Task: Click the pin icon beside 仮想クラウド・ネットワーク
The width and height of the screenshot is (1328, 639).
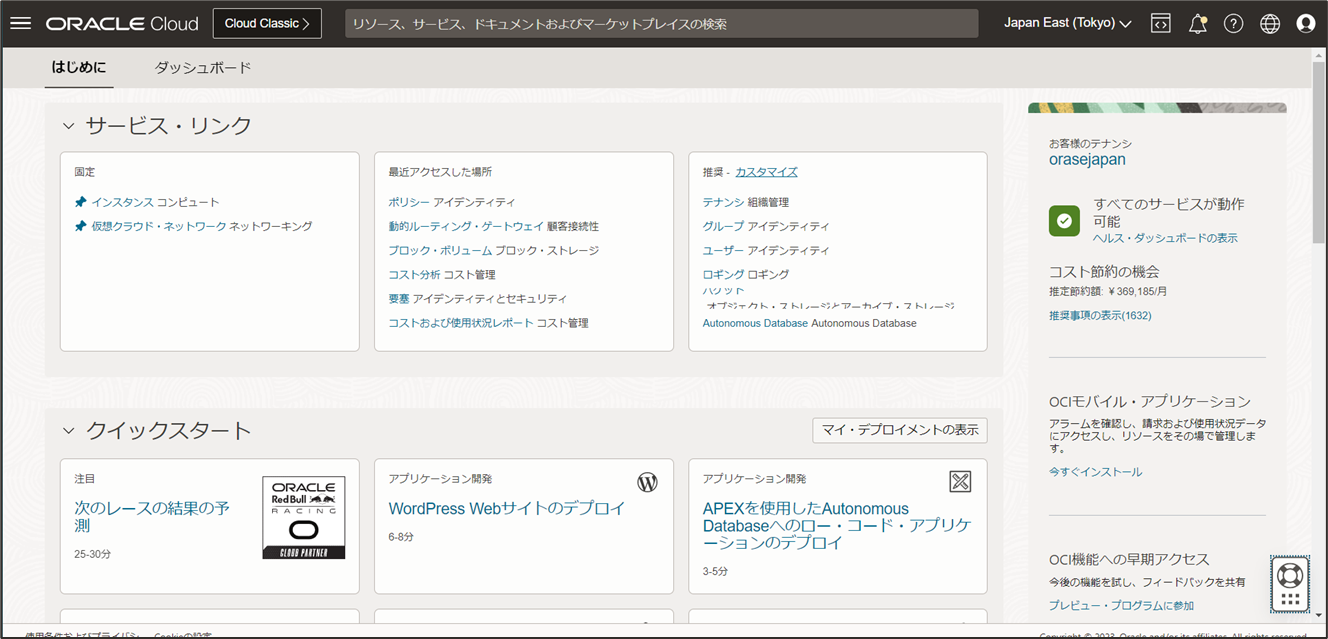Action: pos(81,226)
